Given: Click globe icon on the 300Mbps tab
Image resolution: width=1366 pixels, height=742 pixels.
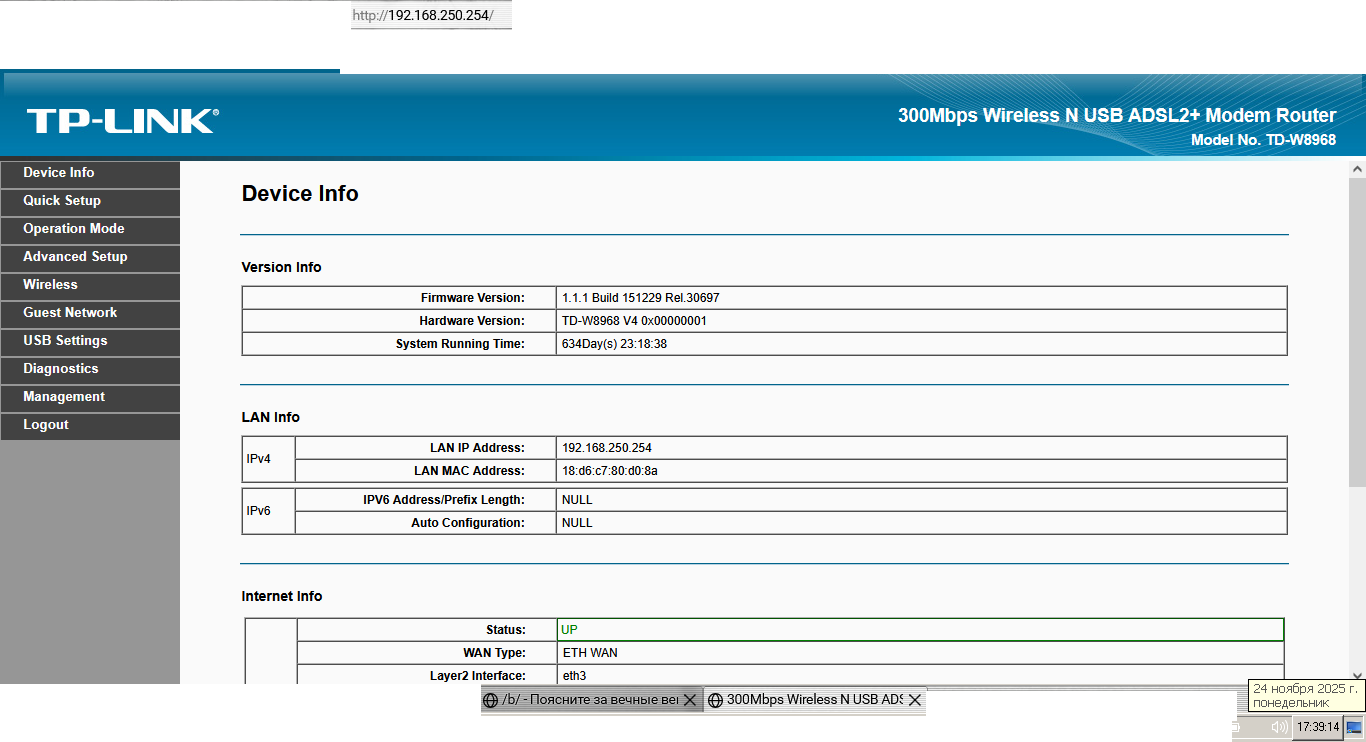Looking at the screenshot, I should click(715, 700).
